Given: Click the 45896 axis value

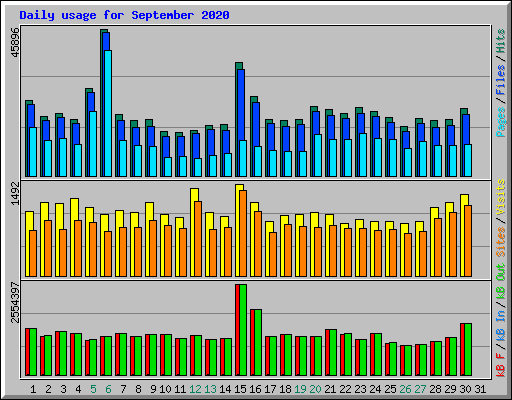Looking at the screenshot, I should 15,42.
